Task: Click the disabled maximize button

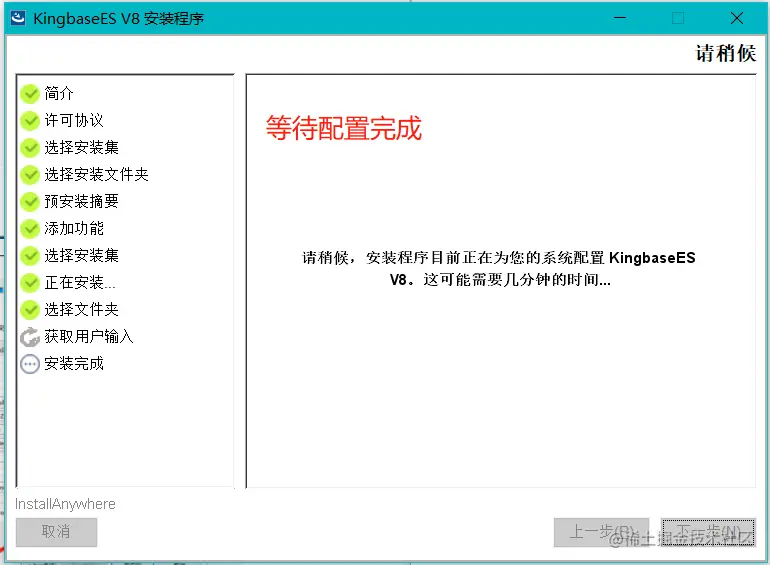Action: pyautogui.click(x=678, y=18)
